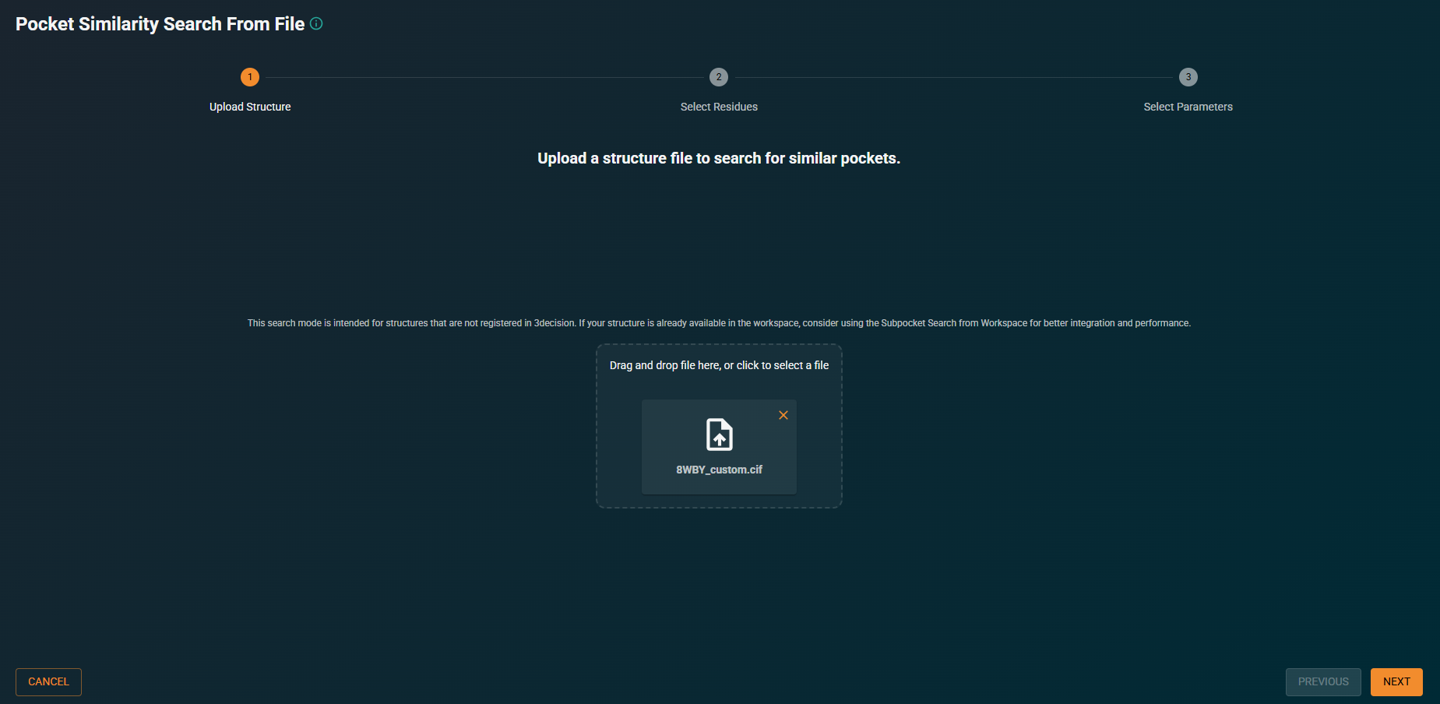Open file picker via drag and drop zone
Viewport: 1440px width, 704px height.
(x=718, y=365)
